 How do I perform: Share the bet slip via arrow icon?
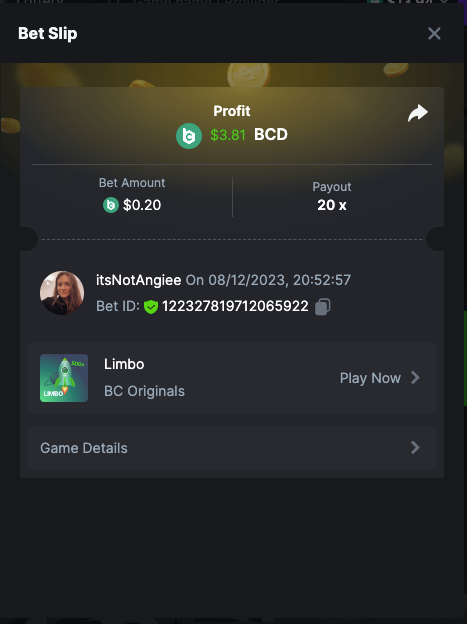tap(418, 113)
